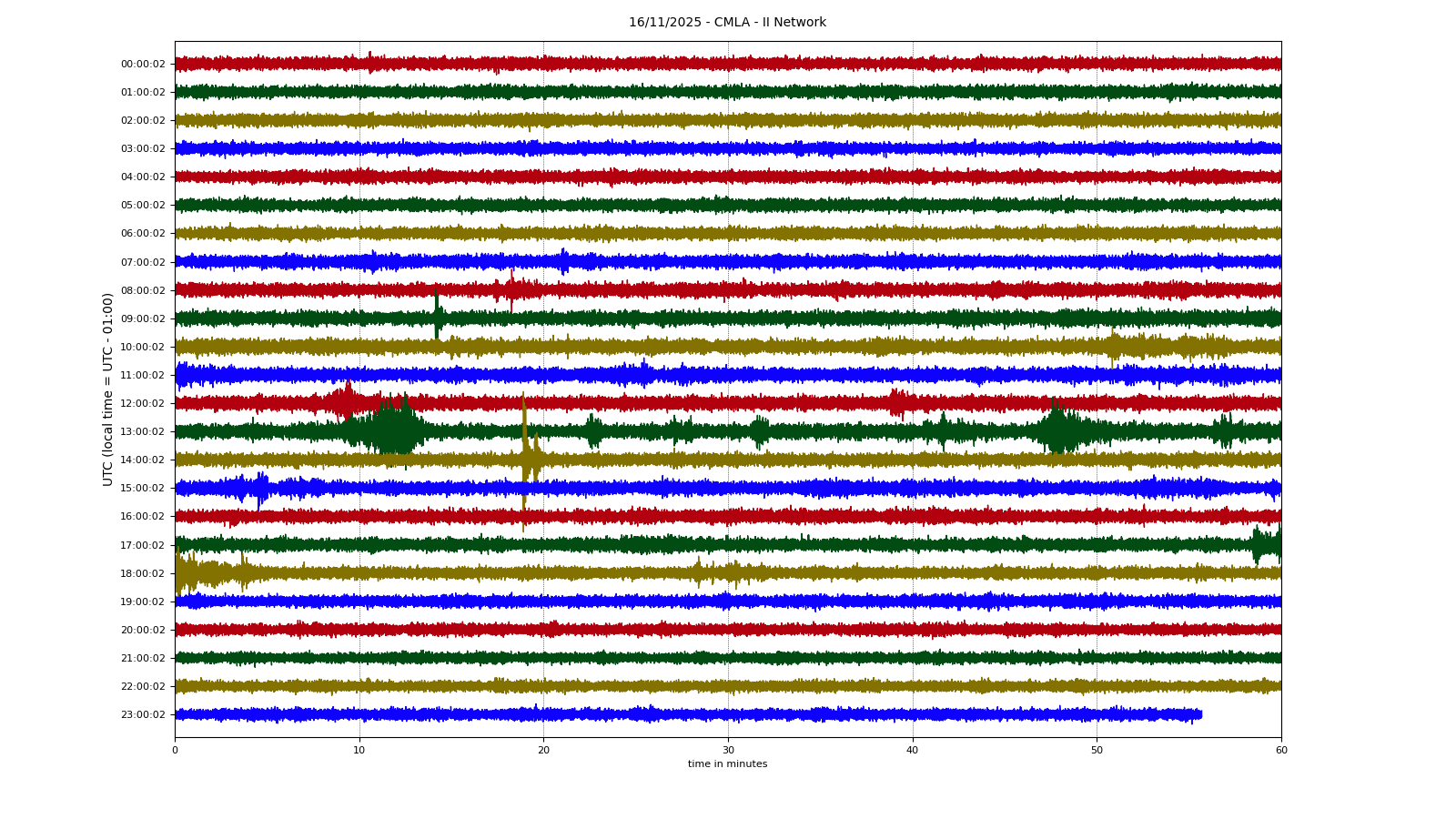Click the 'UTC (local time = UTC - 01:00)' y-axis label
The height and width of the screenshot is (819, 1456).
click(x=108, y=389)
